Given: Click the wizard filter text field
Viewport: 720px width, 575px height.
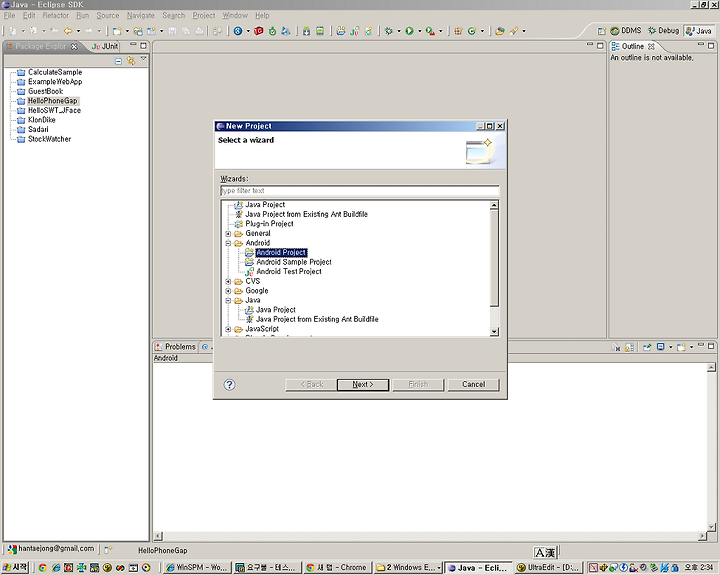Looking at the screenshot, I should point(360,191).
